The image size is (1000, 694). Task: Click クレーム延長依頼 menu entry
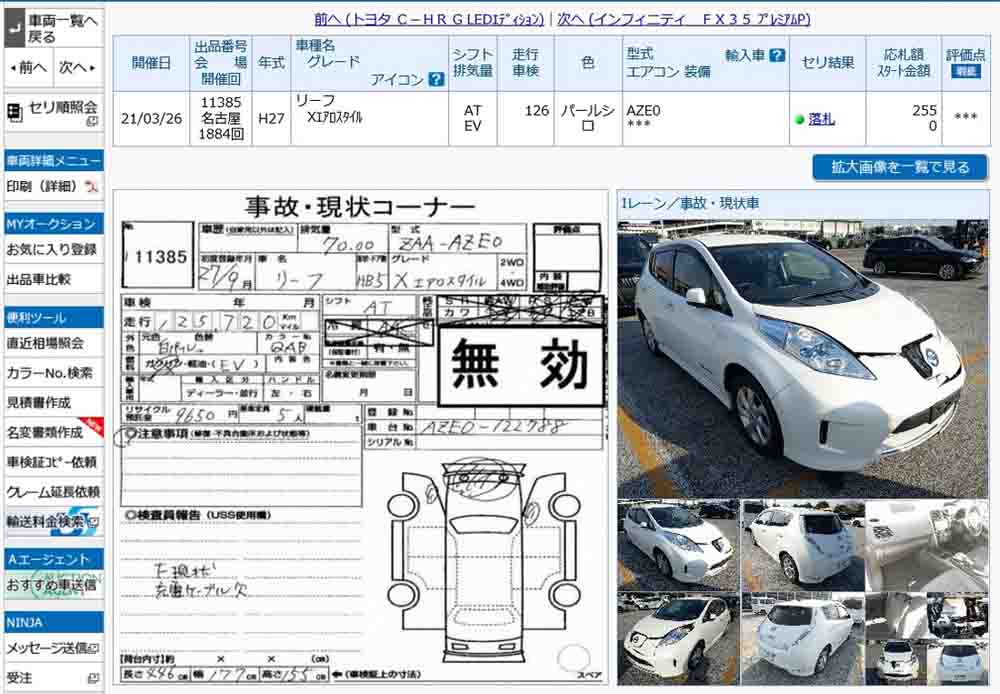coord(54,491)
